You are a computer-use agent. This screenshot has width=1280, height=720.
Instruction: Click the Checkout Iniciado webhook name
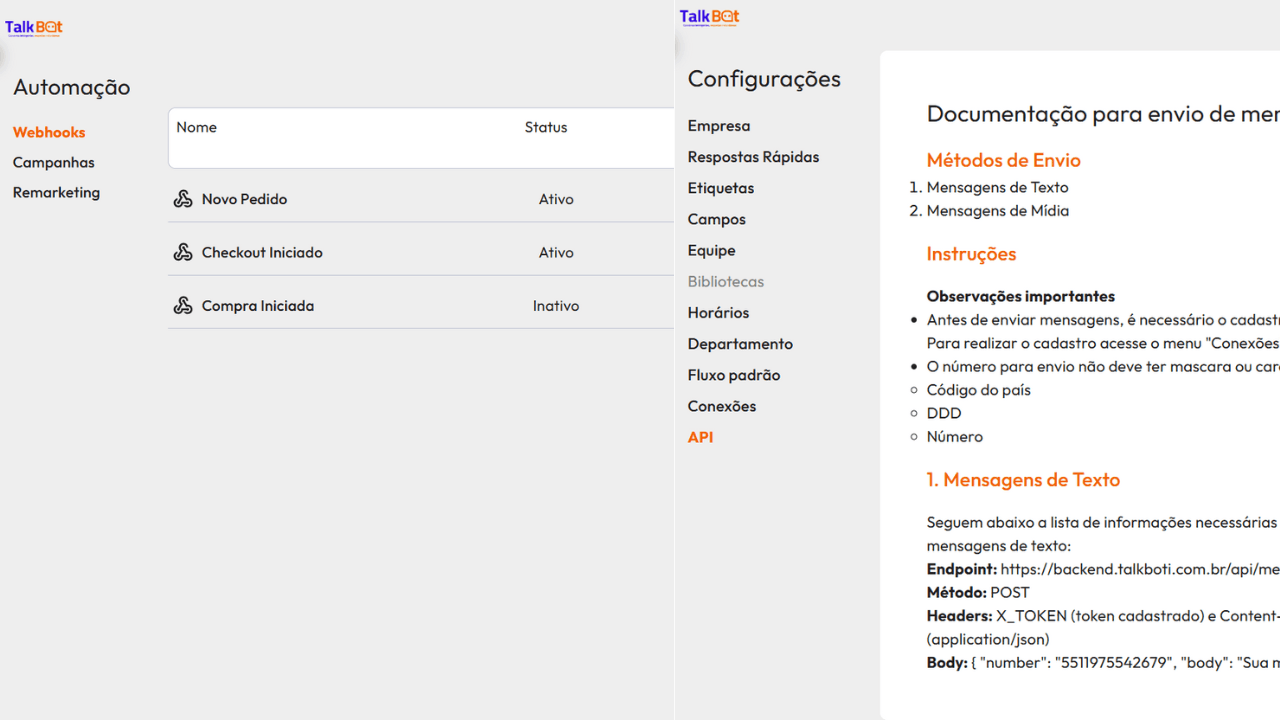(x=262, y=252)
